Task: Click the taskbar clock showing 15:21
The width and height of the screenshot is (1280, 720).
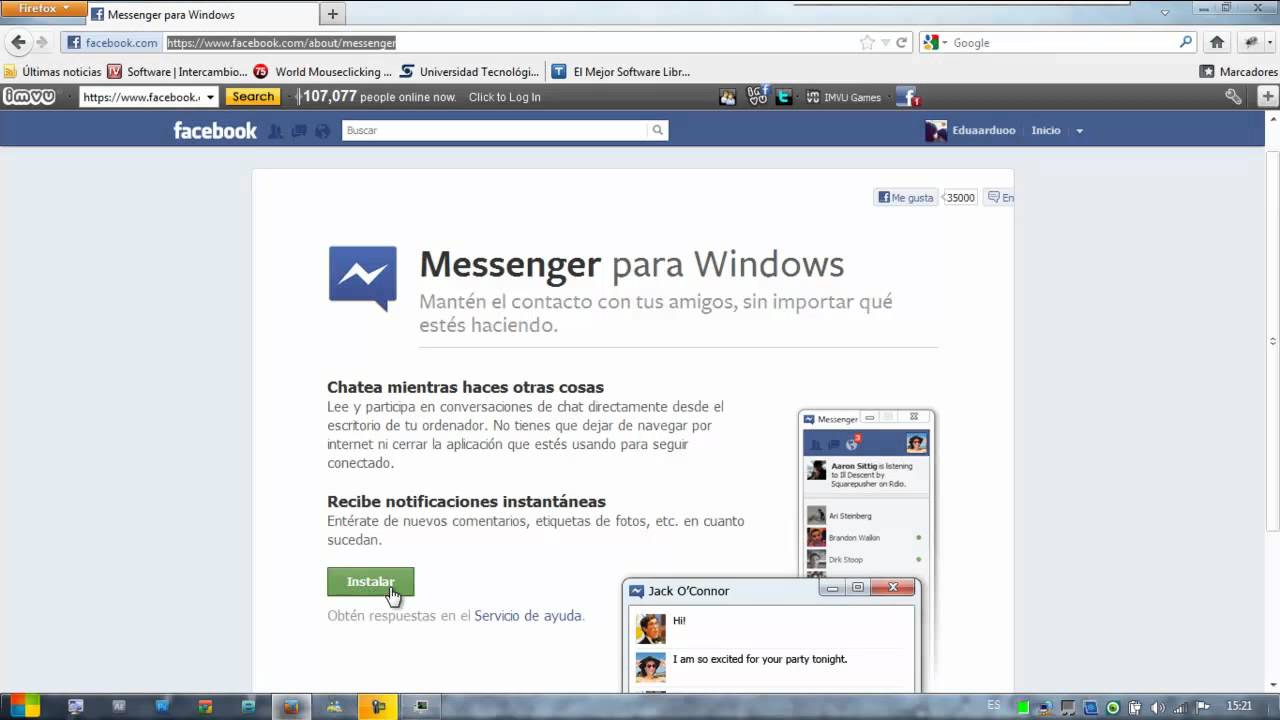Action: point(1239,706)
